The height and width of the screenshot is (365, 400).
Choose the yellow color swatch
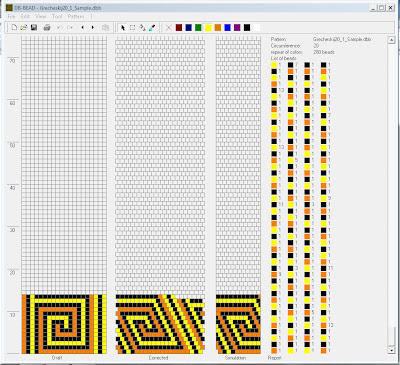click(x=208, y=28)
